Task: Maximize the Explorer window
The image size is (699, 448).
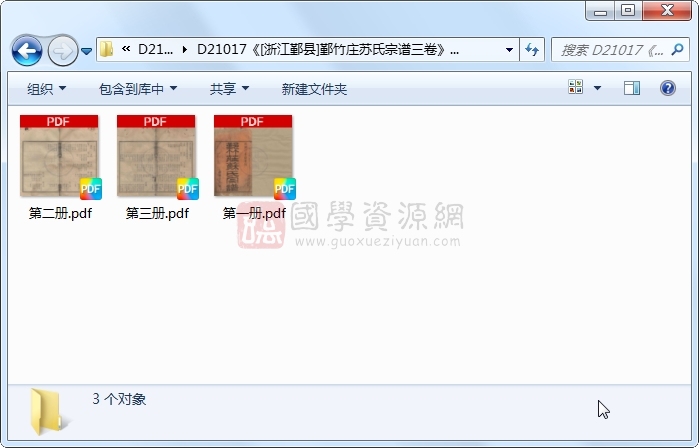Action: point(628,10)
